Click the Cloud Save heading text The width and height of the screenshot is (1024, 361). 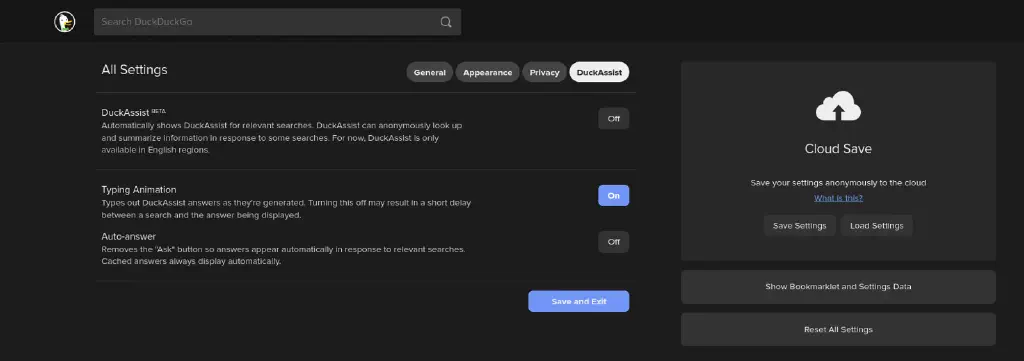pos(838,149)
